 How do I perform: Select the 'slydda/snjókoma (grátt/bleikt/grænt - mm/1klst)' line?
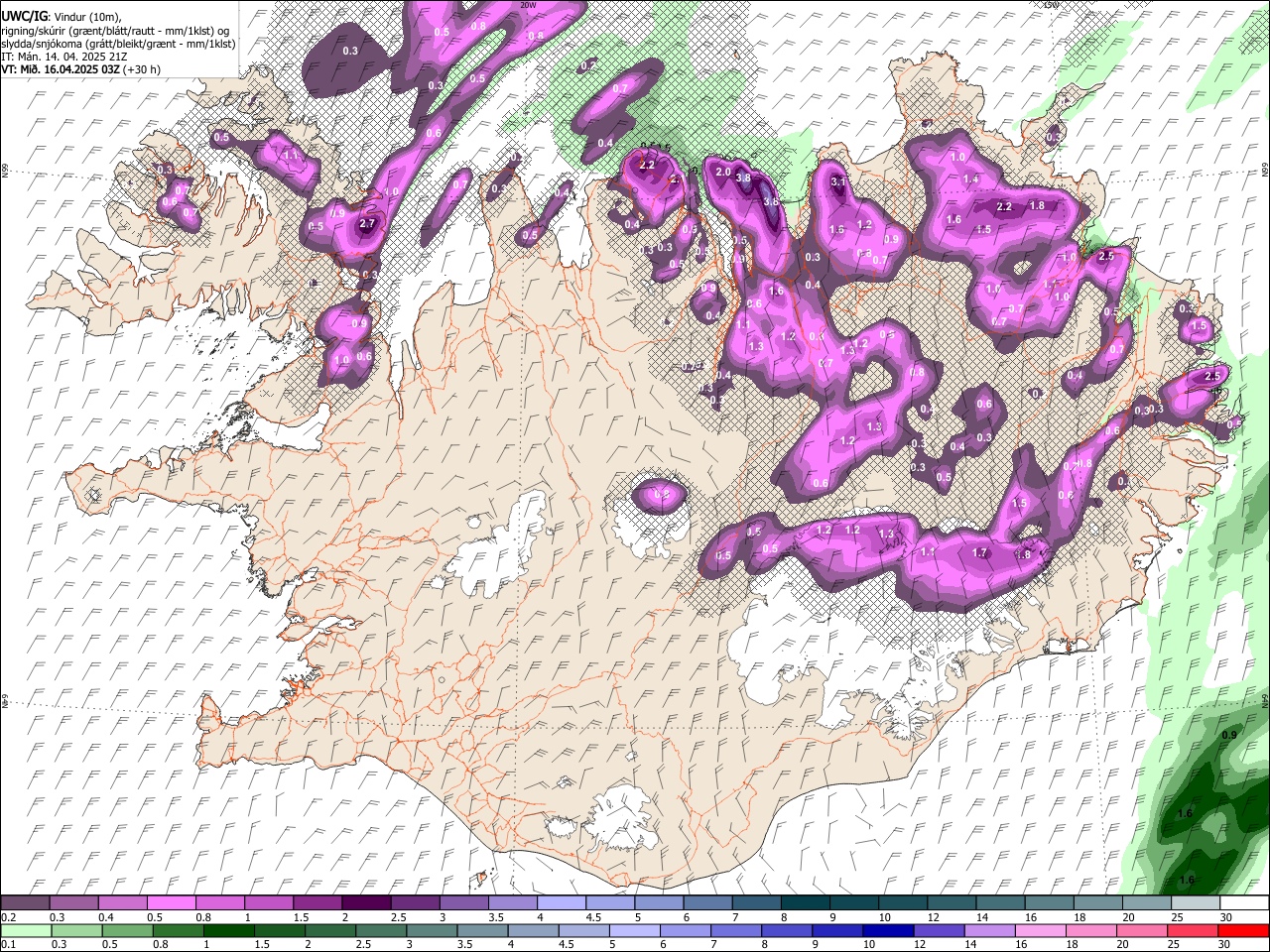pos(118,45)
